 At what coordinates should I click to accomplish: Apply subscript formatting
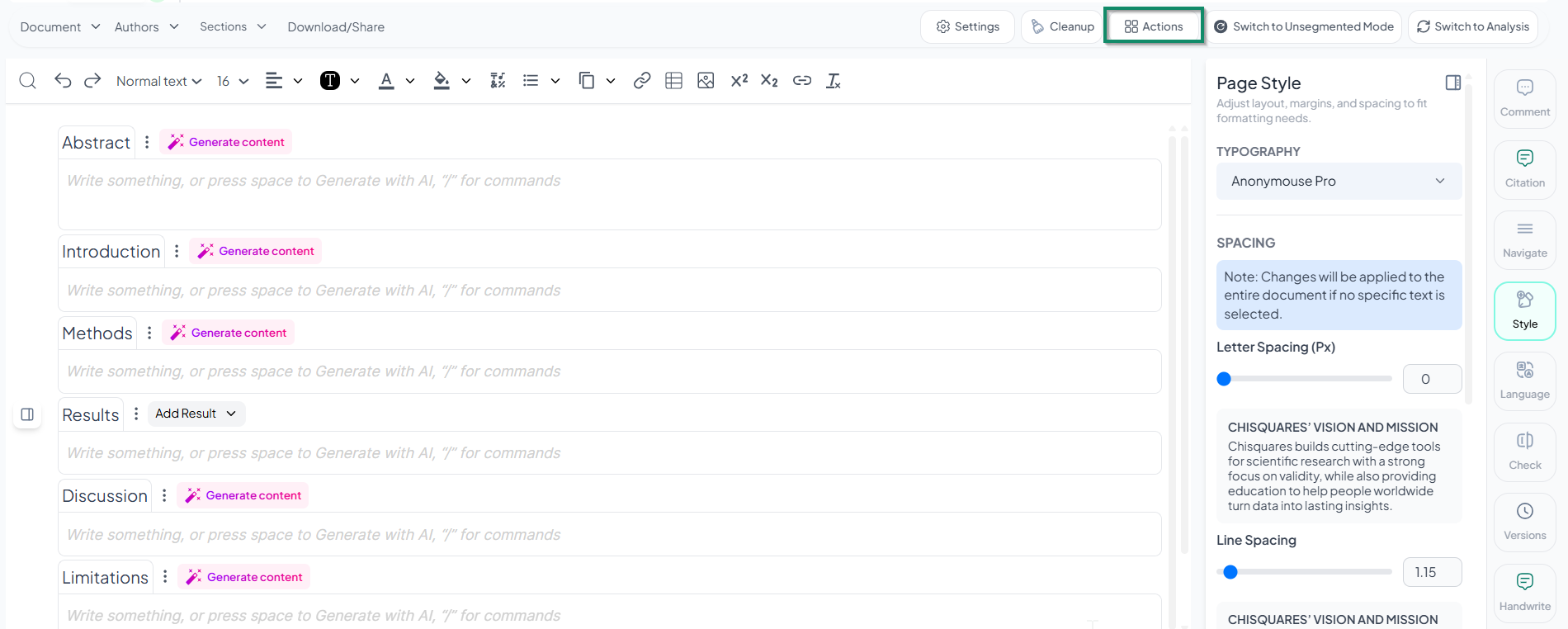tap(769, 80)
